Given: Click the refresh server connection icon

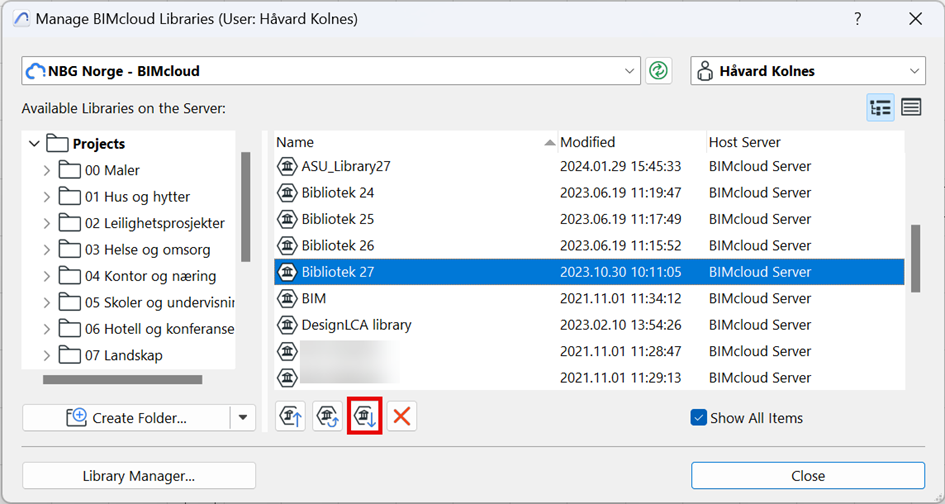Looking at the screenshot, I should [658, 71].
